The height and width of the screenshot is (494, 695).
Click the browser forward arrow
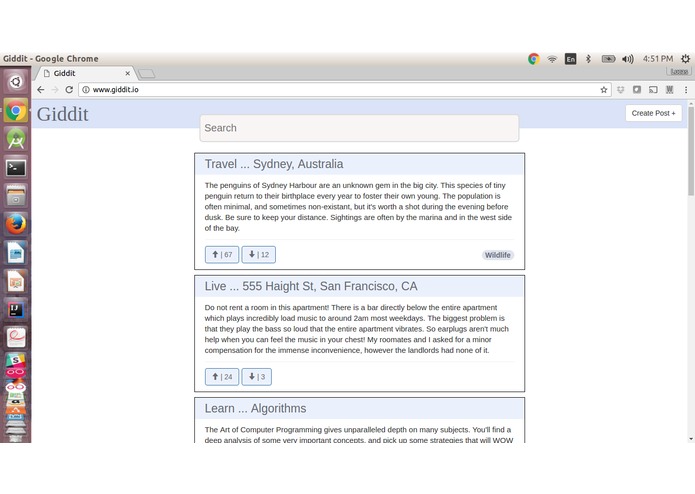pos(55,89)
